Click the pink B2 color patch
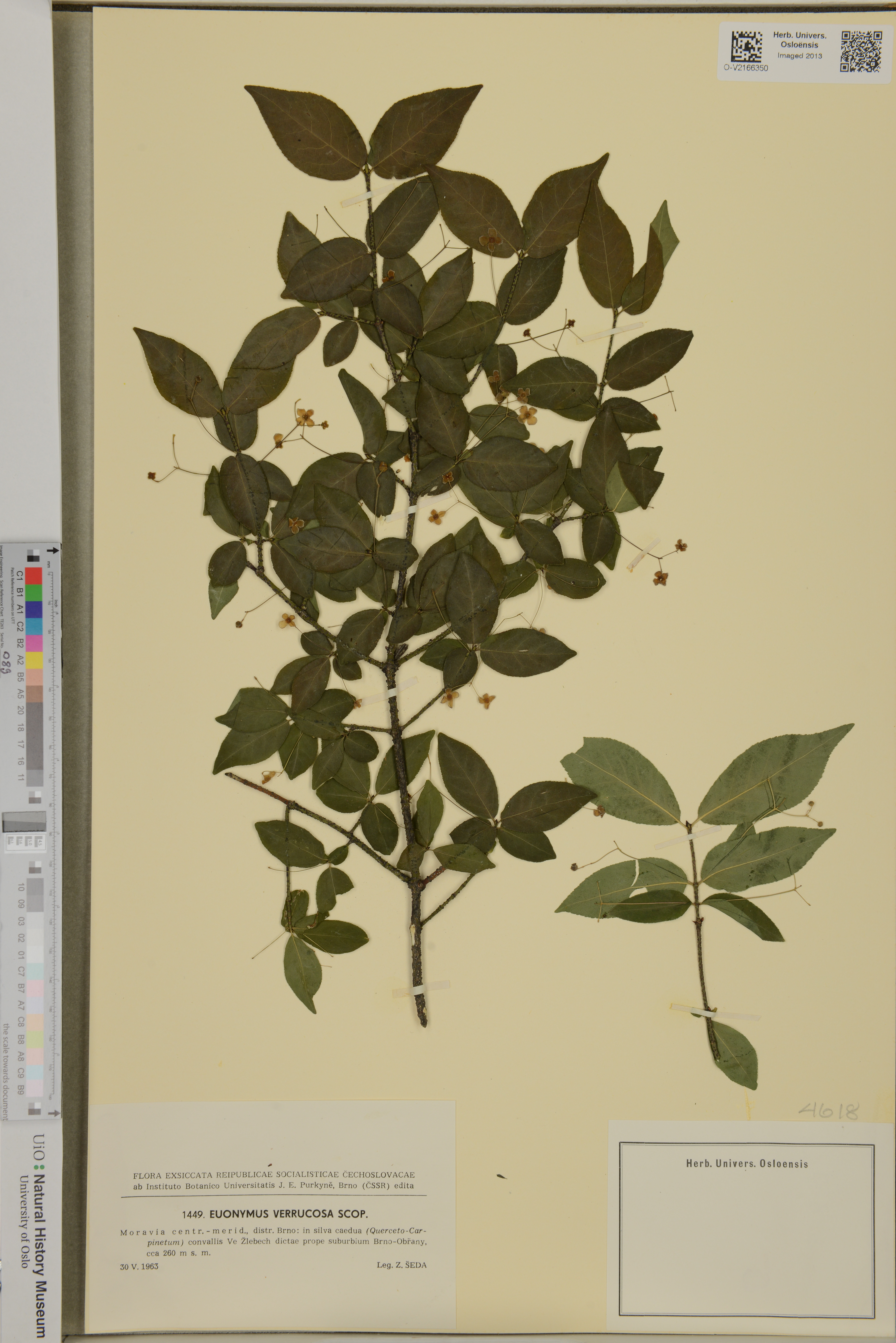The width and height of the screenshot is (896, 1343). [x=34, y=644]
